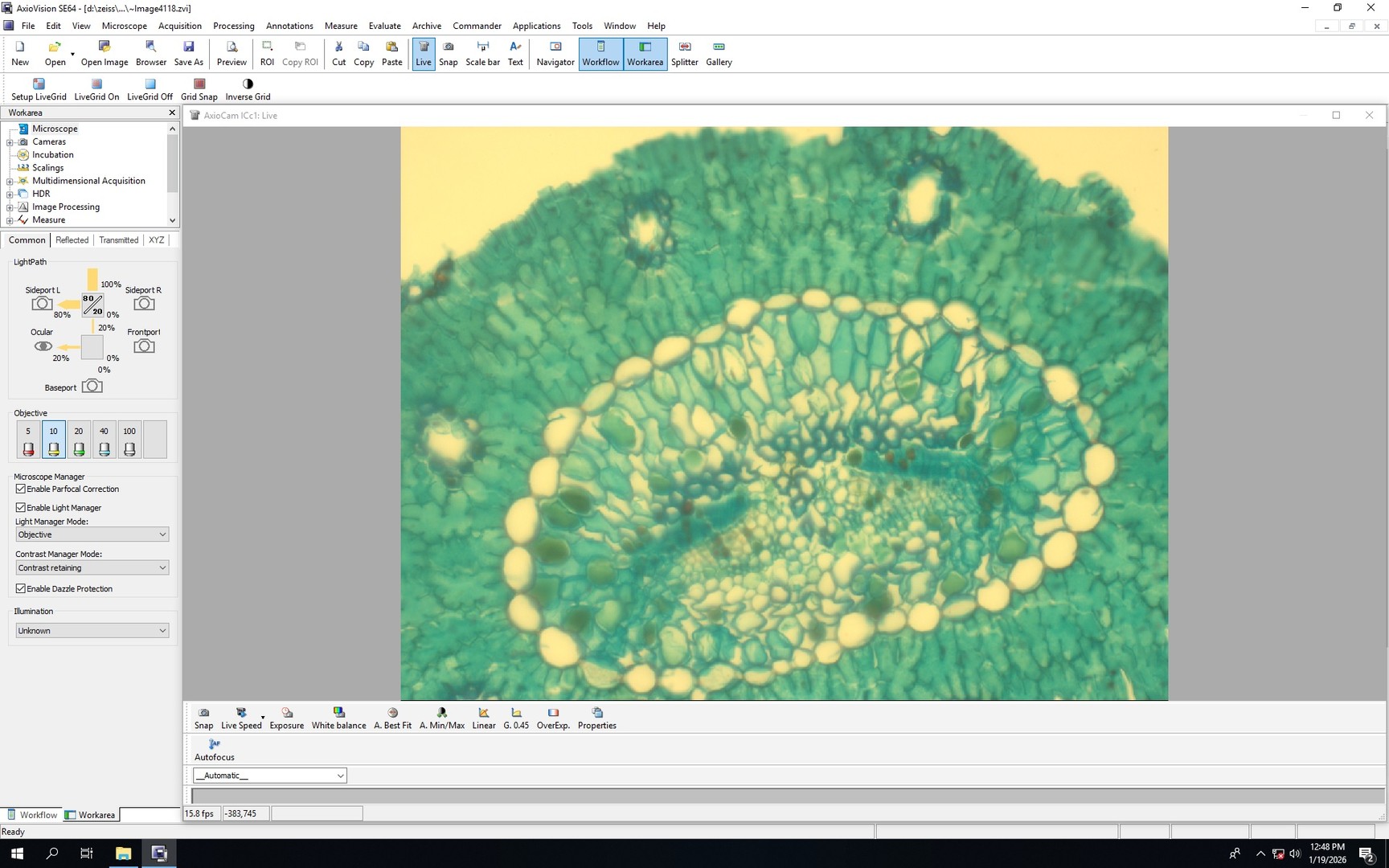This screenshot has width=1389, height=868.
Task: Activate the Live camera view
Action: coord(423,54)
